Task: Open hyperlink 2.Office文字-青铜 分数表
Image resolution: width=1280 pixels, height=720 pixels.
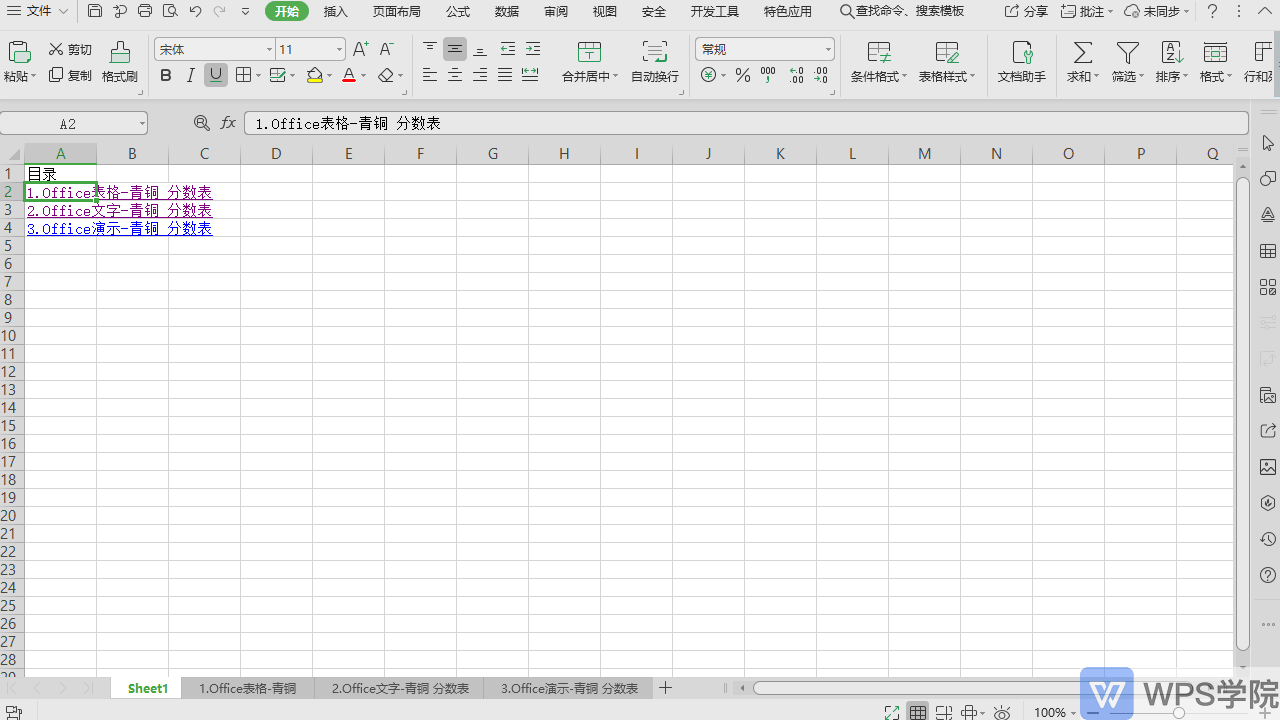Action: (119, 210)
